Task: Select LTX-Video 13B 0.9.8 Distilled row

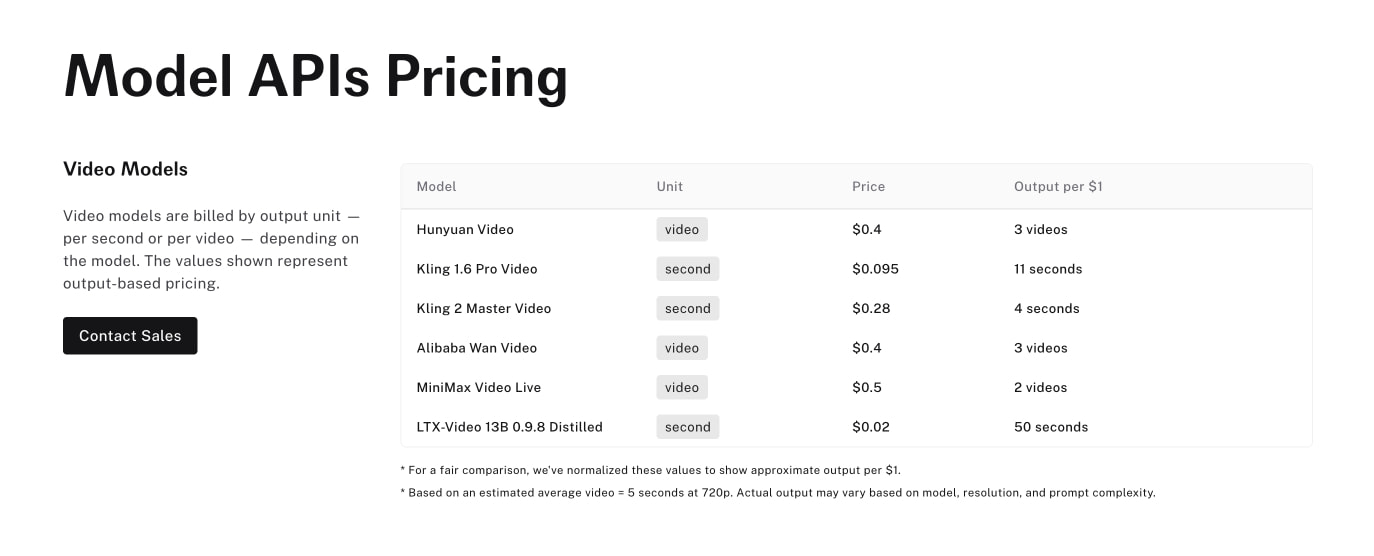Action: coord(856,427)
